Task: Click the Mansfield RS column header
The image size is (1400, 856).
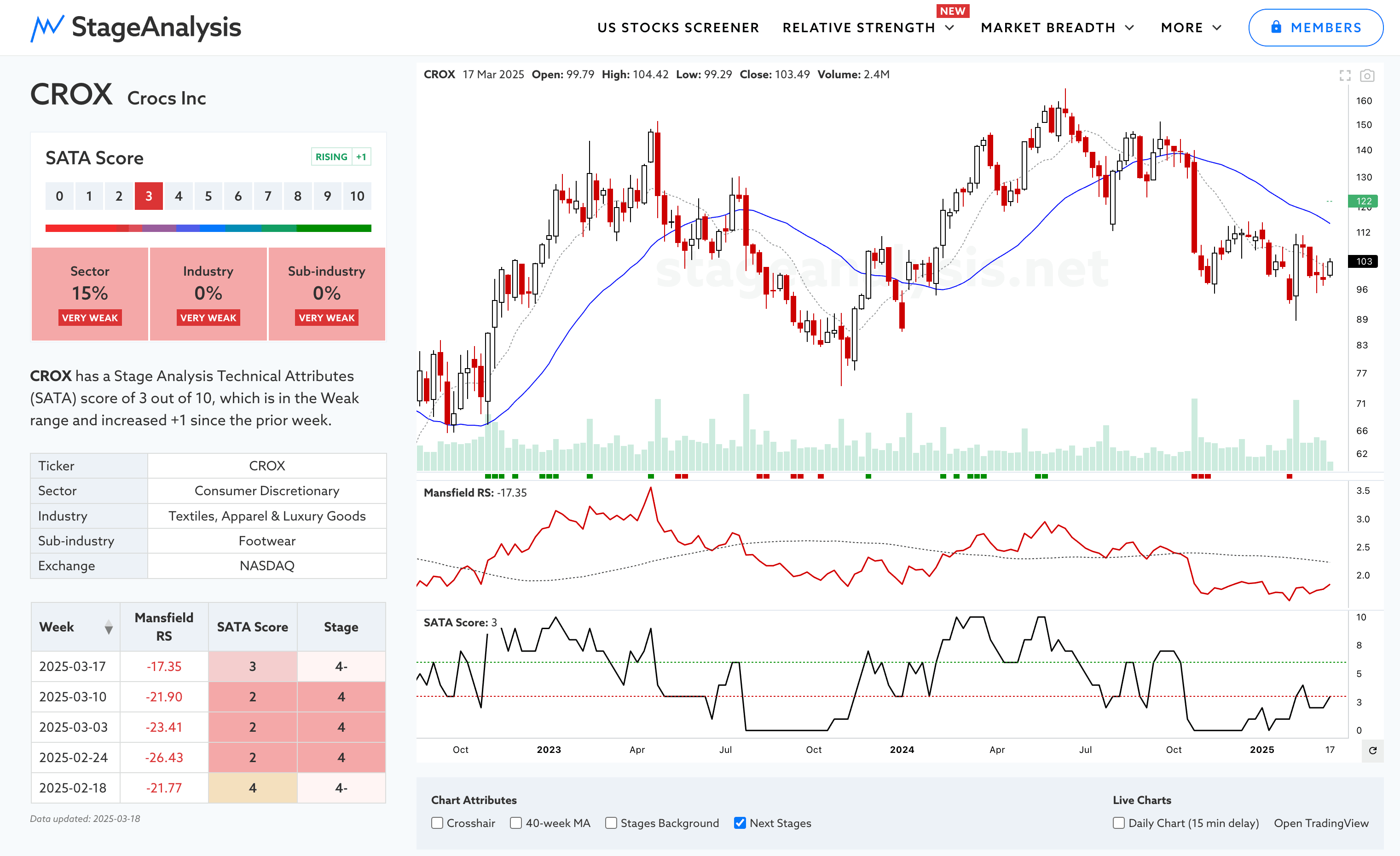Action: [x=164, y=627]
